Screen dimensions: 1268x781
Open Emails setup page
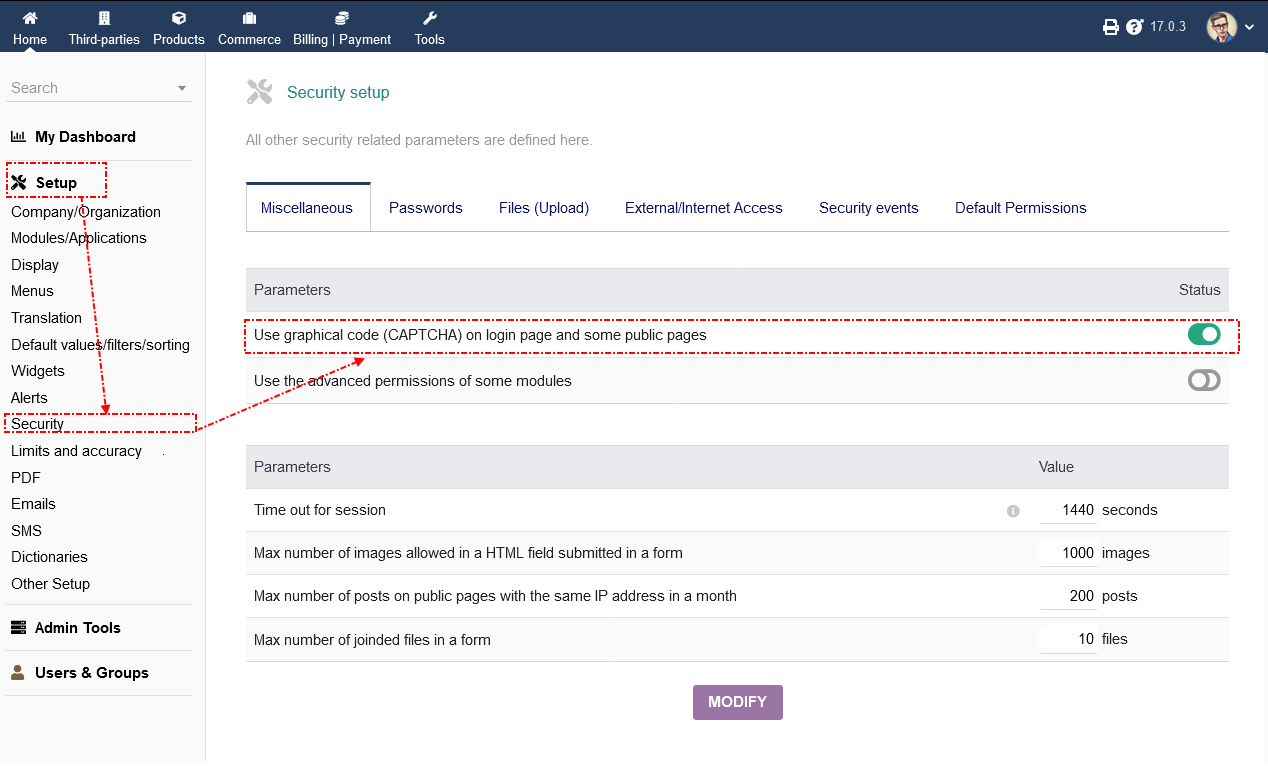33,504
